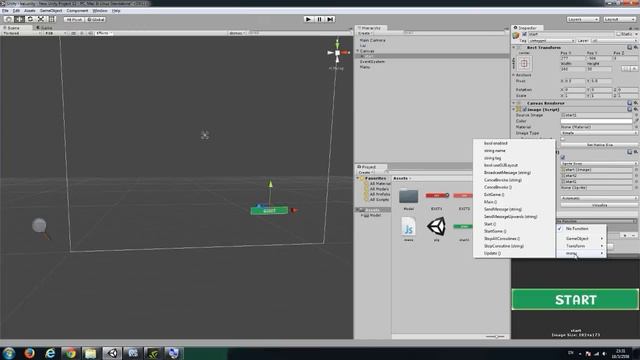The height and width of the screenshot is (360, 640).
Task: Select All Materials in Favorites
Action: (x=379, y=184)
